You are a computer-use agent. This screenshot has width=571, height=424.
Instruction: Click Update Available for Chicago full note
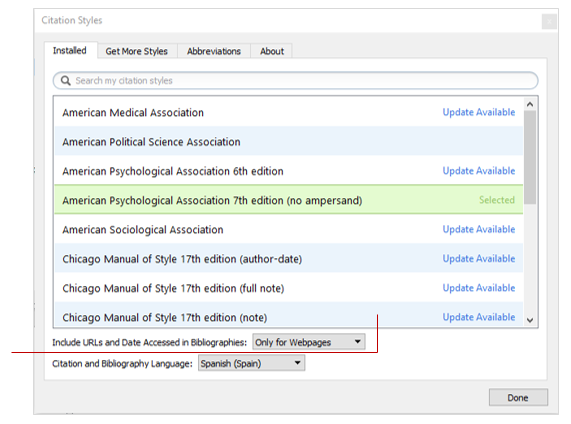click(x=479, y=288)
